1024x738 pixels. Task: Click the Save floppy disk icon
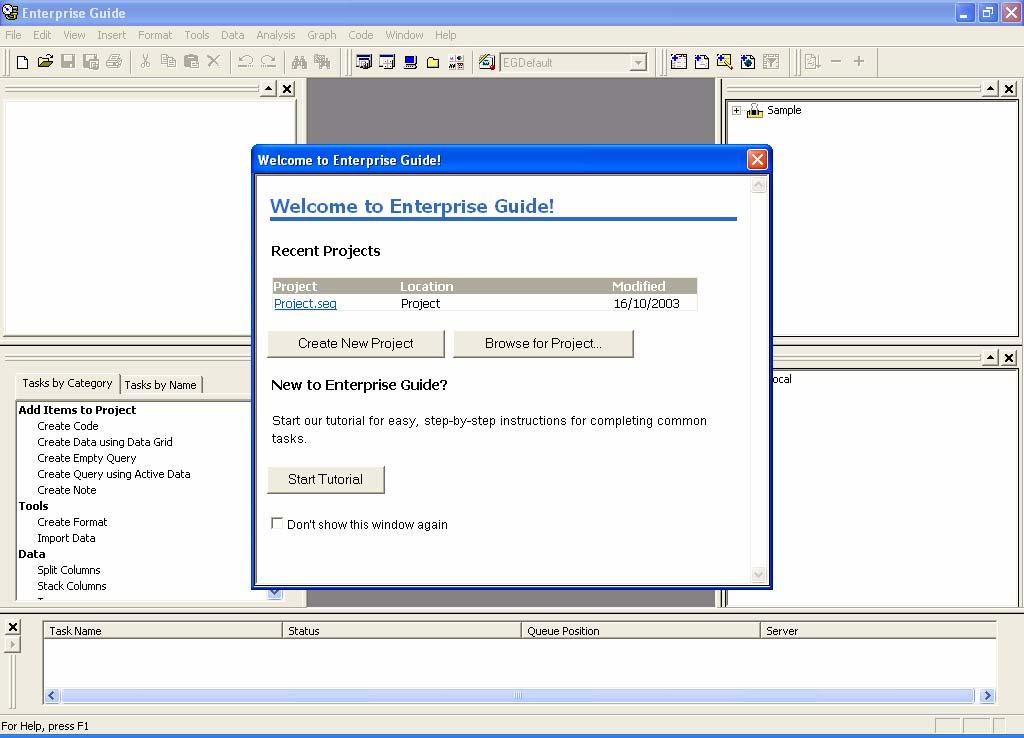68,62
